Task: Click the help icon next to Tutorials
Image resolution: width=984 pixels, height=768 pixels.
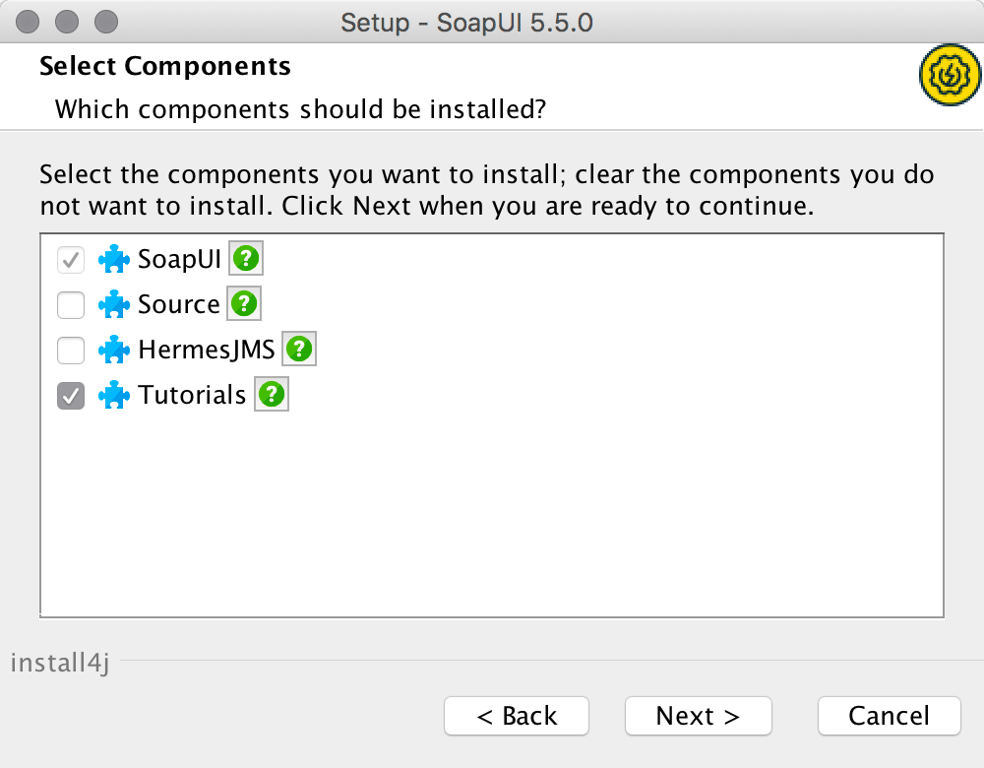Action: (x=271, y=395)
